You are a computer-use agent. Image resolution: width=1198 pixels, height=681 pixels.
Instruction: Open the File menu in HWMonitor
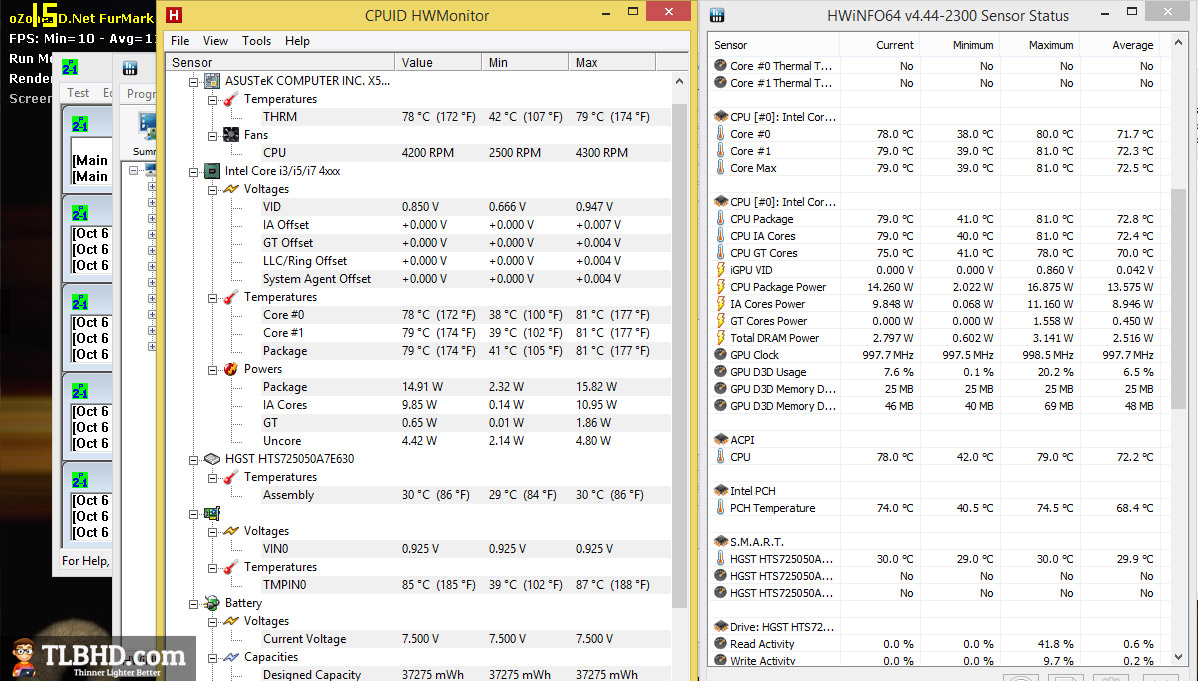(x=180, y=41)
